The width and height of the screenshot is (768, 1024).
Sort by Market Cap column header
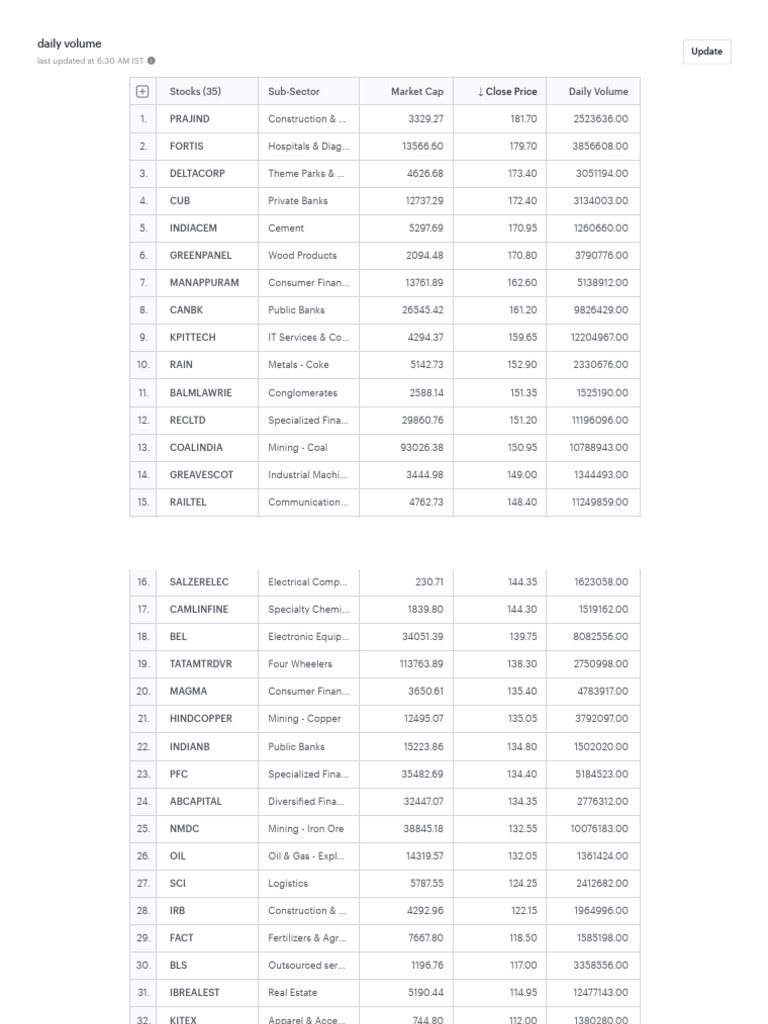tap(417, 91)
